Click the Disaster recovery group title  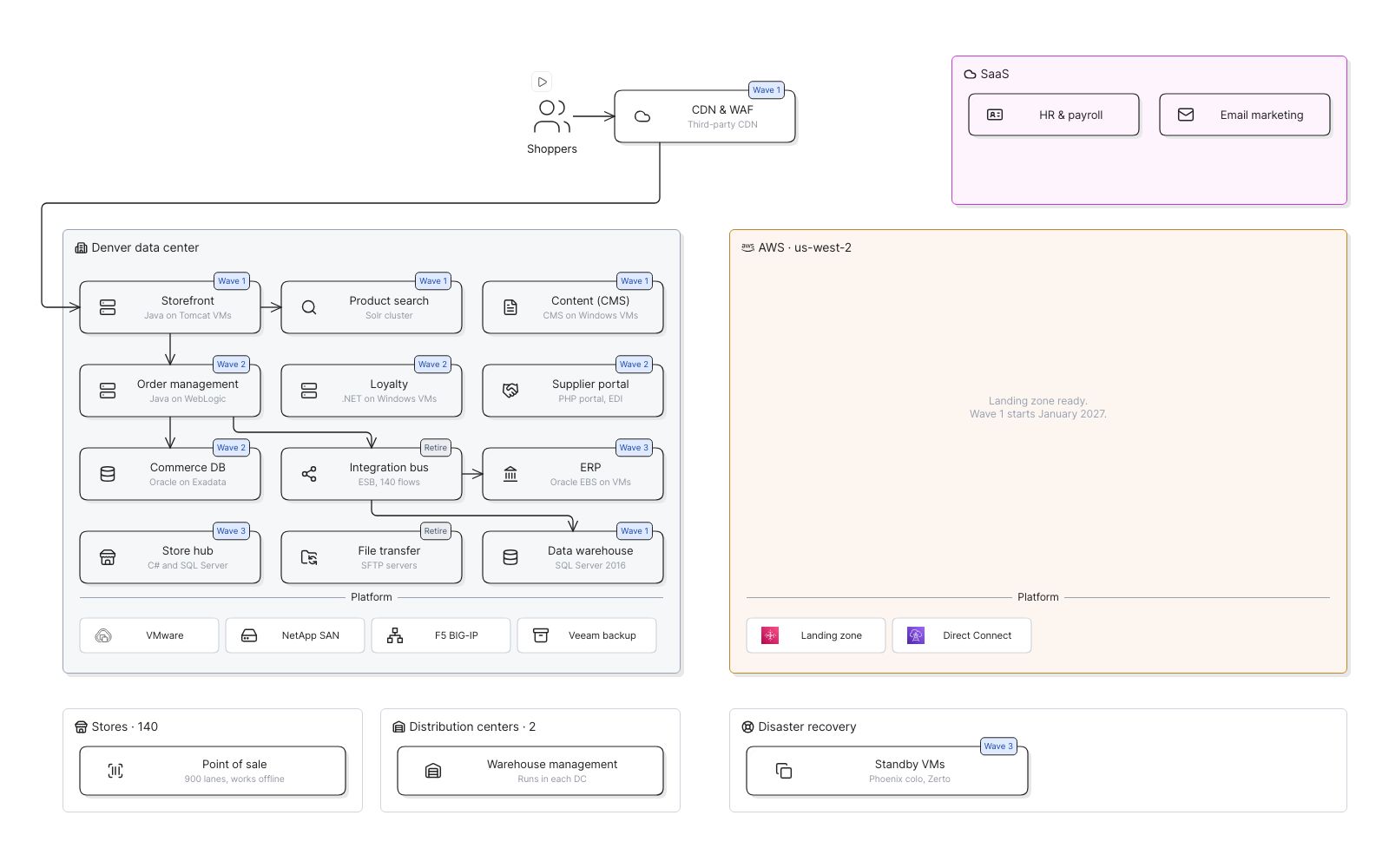coord(807,727)
